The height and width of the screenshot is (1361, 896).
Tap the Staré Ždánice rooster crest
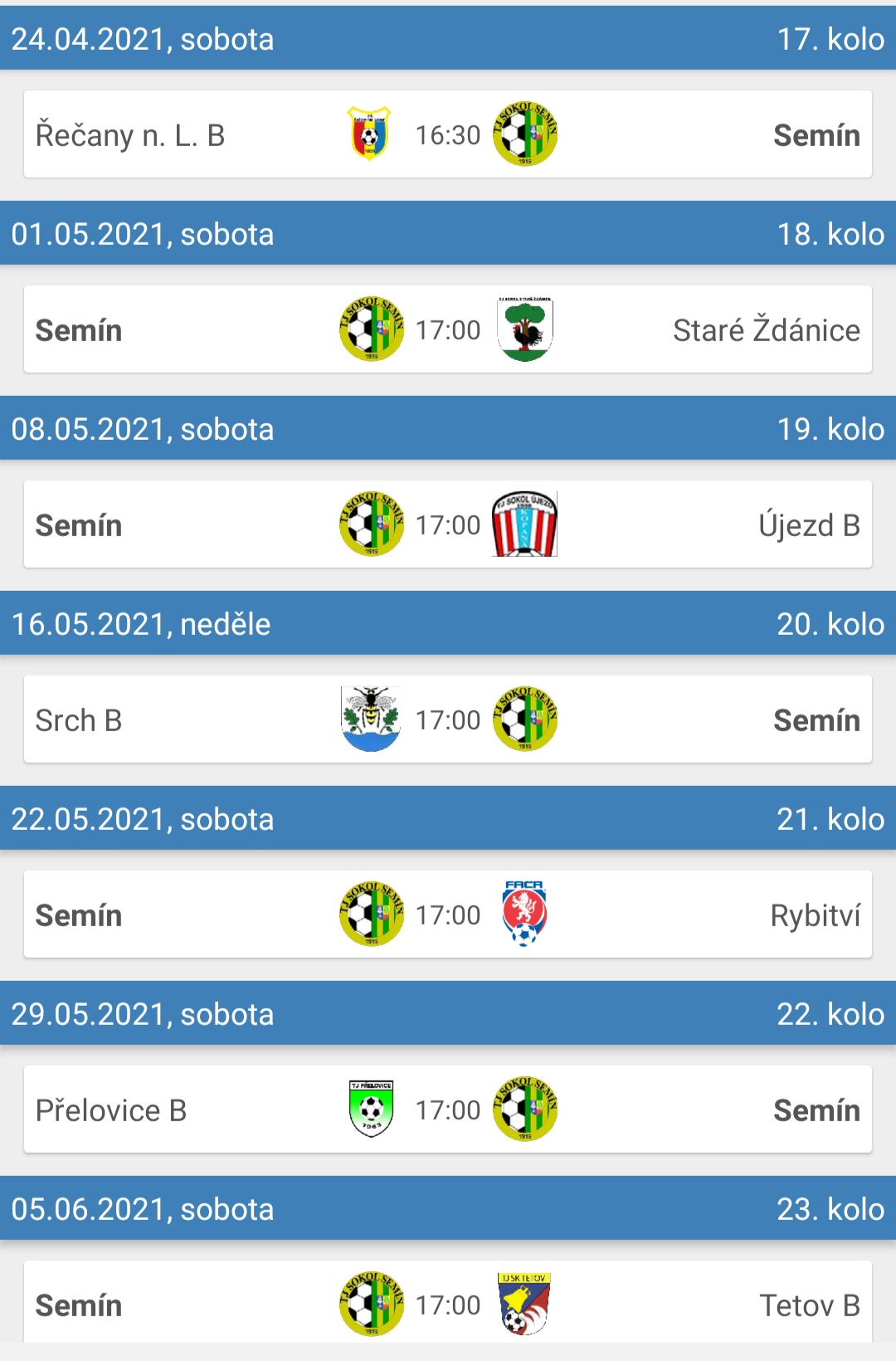pyautogui.click(x=525, y=329)
